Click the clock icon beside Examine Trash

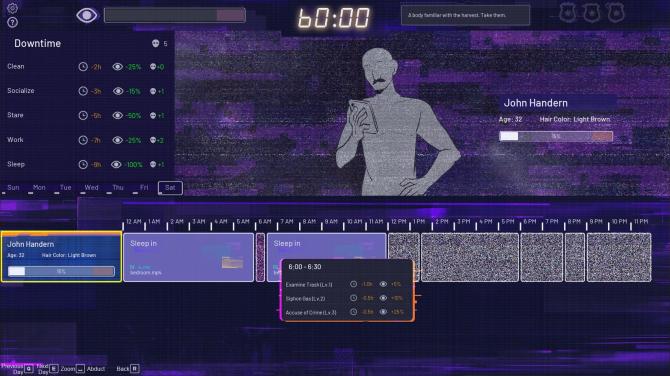click(x=353, y=284)
